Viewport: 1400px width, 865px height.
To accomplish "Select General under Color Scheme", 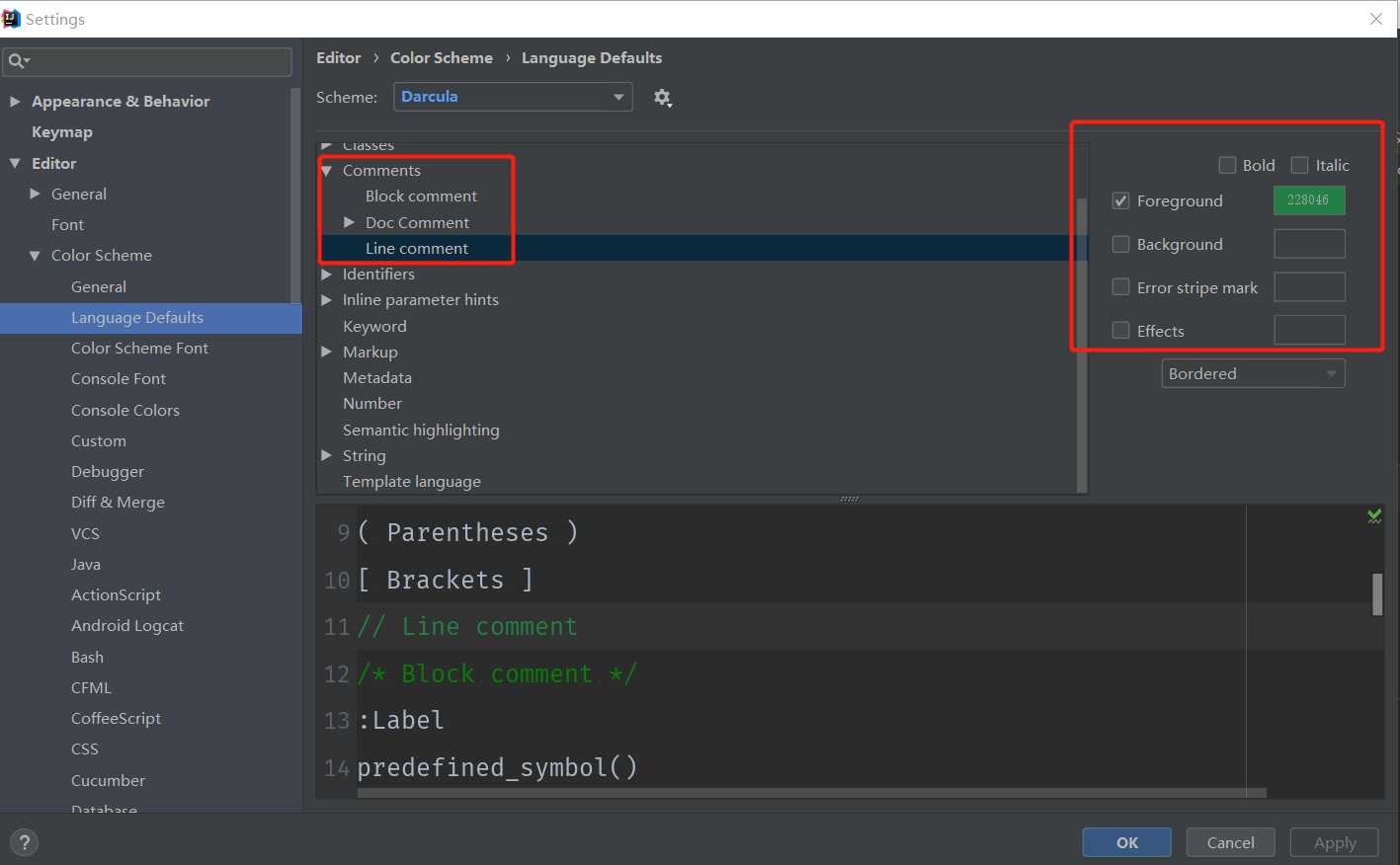I will click(x=99, y=286).
